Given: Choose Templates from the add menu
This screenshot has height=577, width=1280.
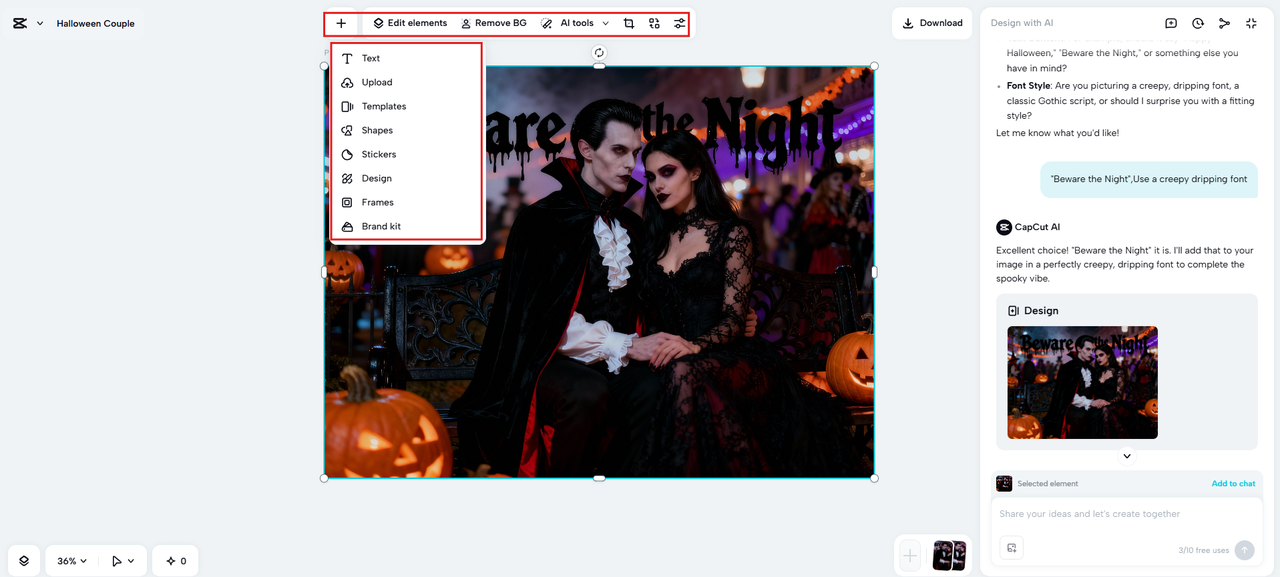Looking at the screenshot, I should (x=407, y=106).
